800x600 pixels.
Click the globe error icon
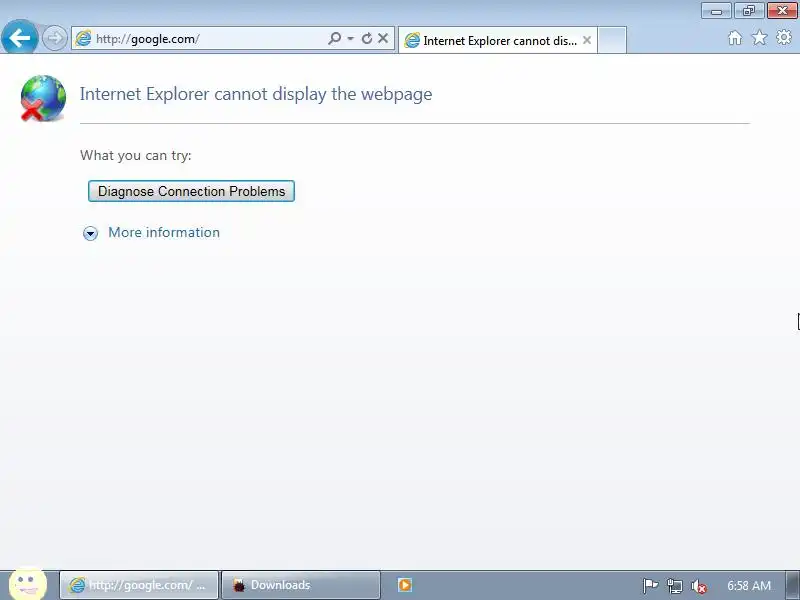(43, 98)
